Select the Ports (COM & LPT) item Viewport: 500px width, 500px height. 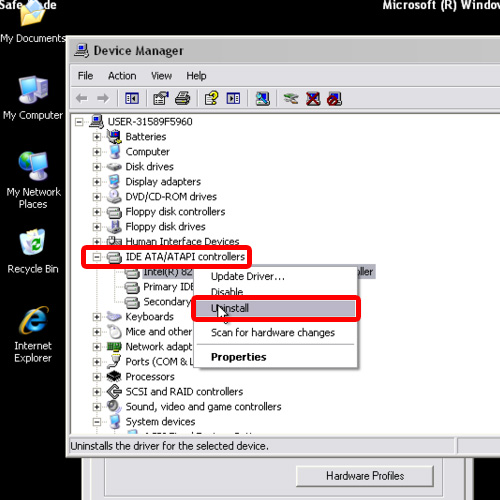coord(159,362)
